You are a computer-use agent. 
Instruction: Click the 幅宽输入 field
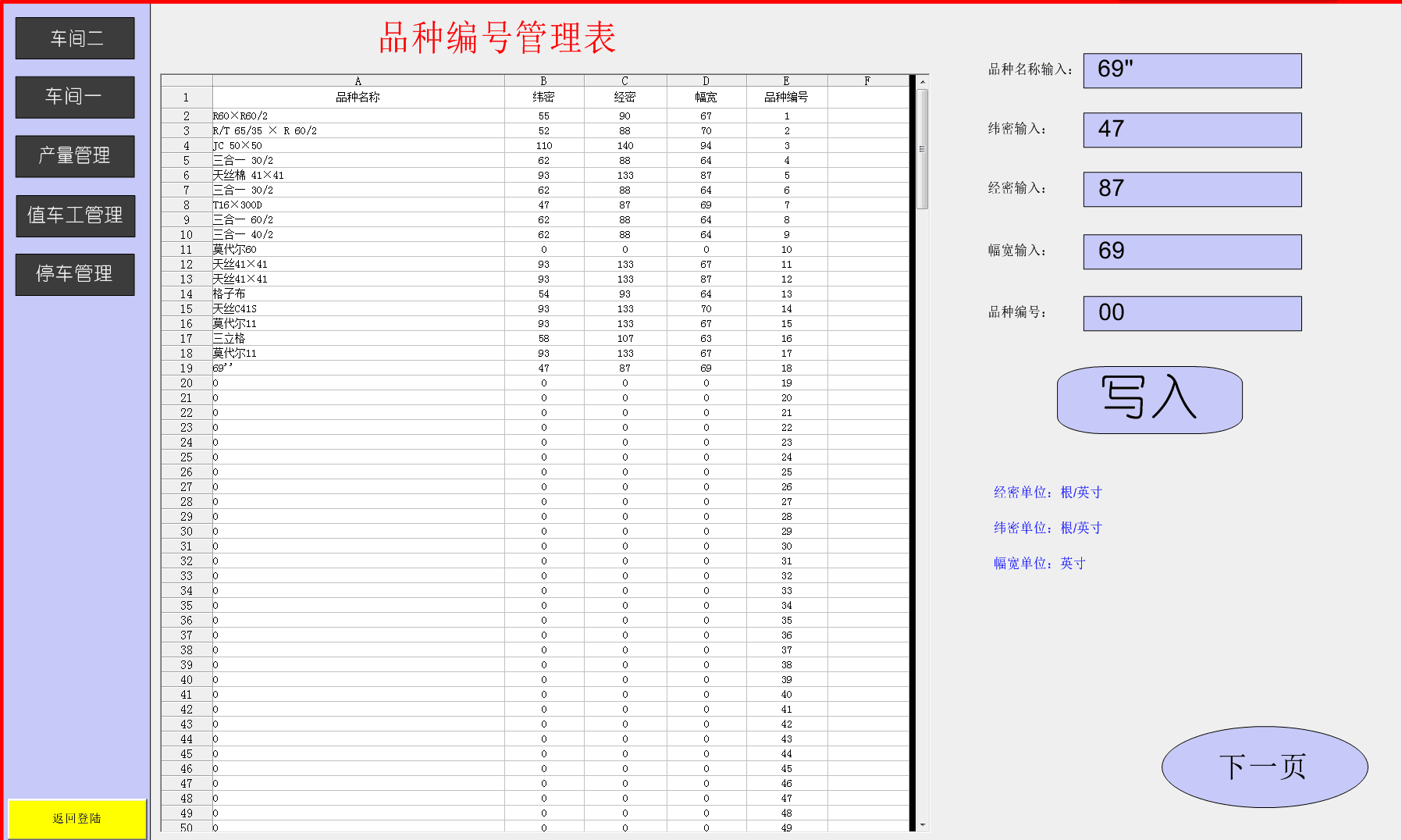click(x=1191, y=251)
